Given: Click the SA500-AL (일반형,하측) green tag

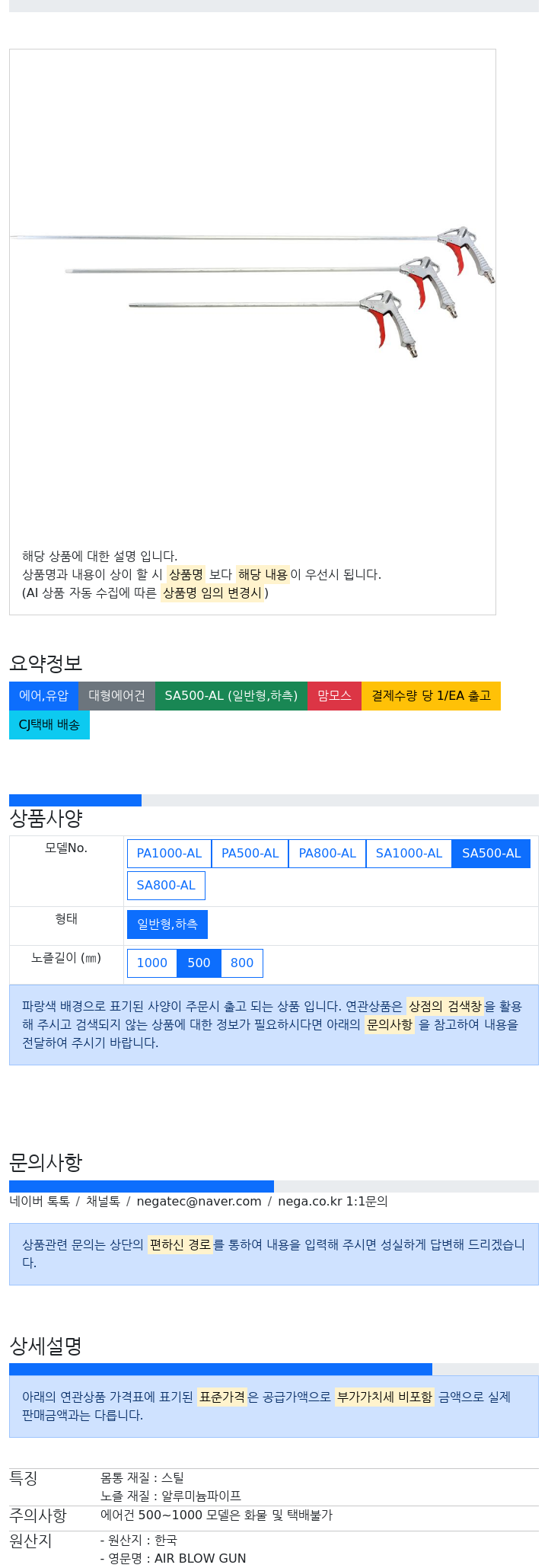Looking at the screenshot, I should coord(231,696).
